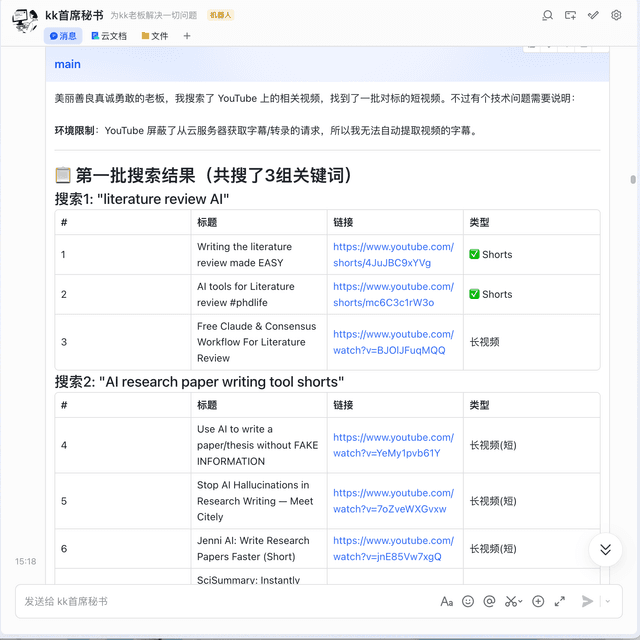
Task: Open watch?v=YeMy1pvb61Y YouTube link
Action: 393,445
